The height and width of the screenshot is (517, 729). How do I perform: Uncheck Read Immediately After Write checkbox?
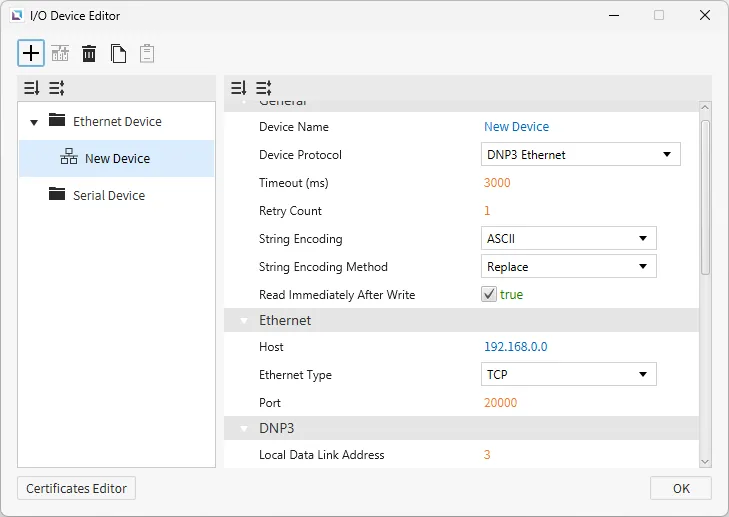[x=489, y=294]
